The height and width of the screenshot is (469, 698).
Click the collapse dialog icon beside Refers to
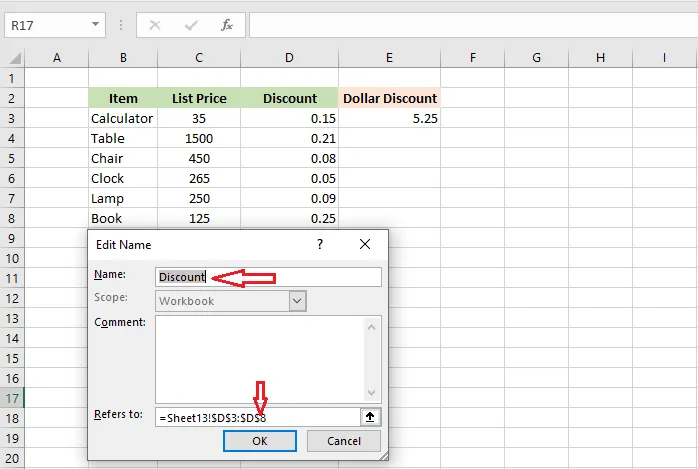click(x=370, y=417)
